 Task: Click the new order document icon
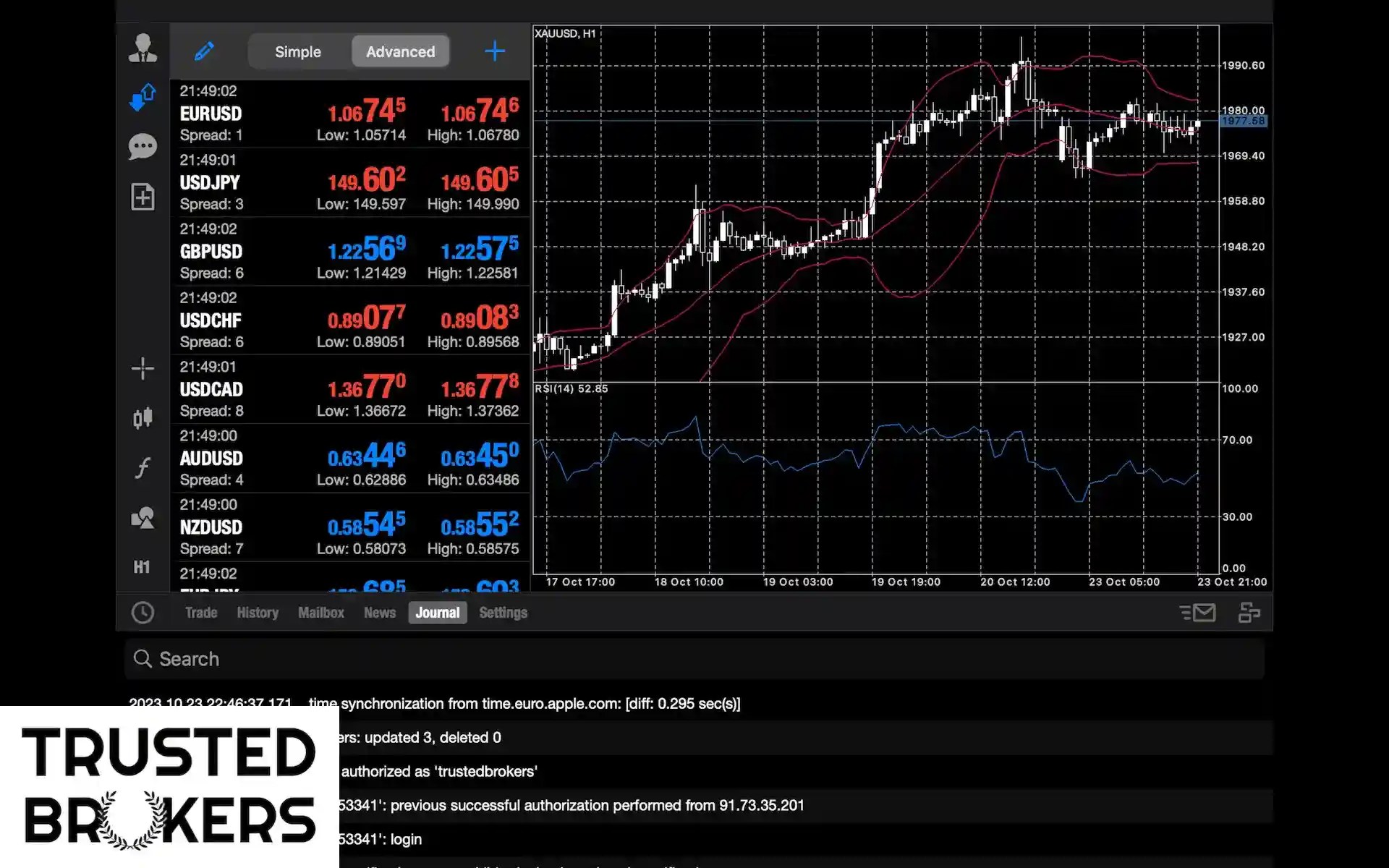pos(143,197)
